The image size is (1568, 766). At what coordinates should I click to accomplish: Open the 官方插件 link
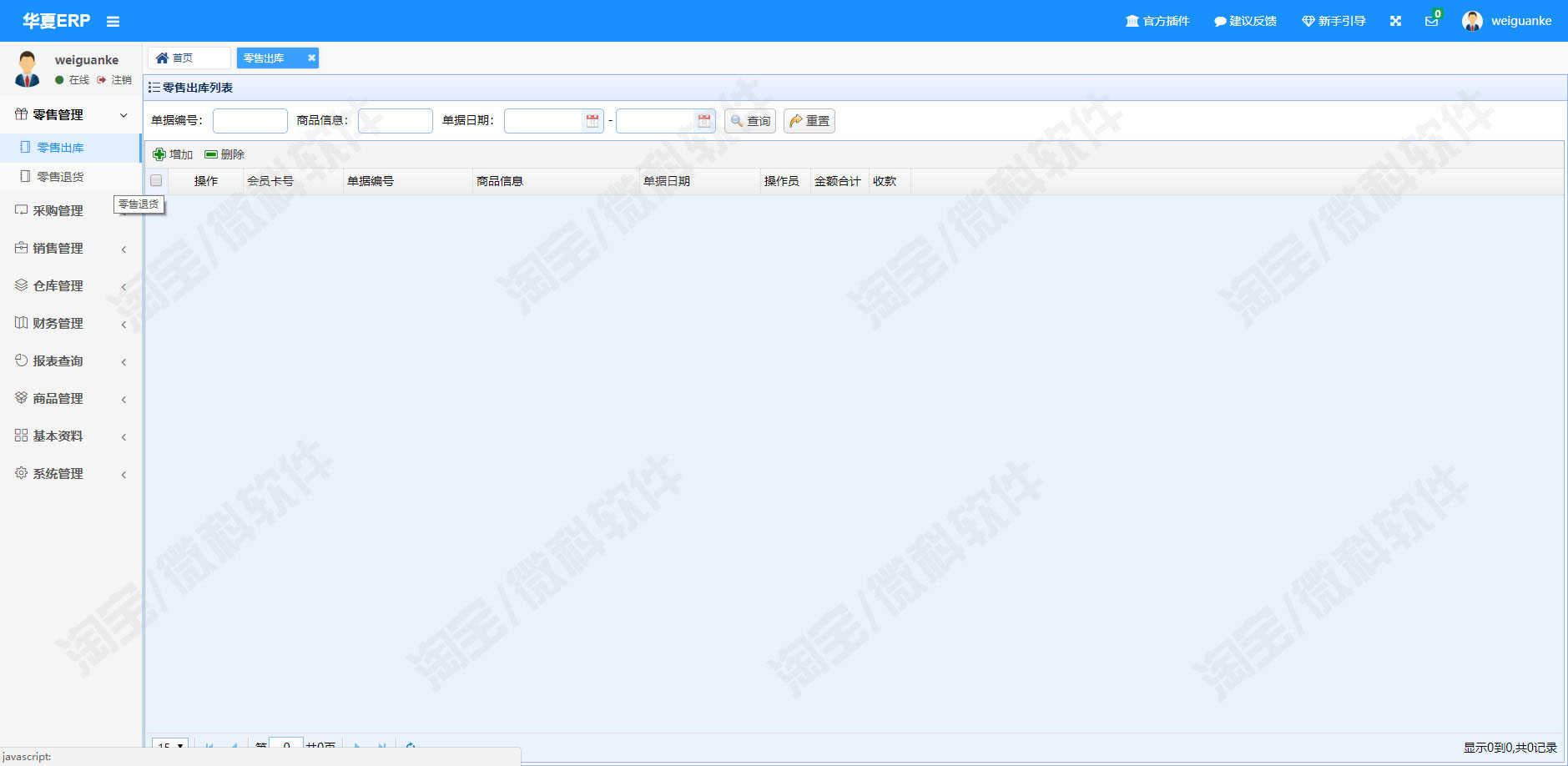[1157, 21]
